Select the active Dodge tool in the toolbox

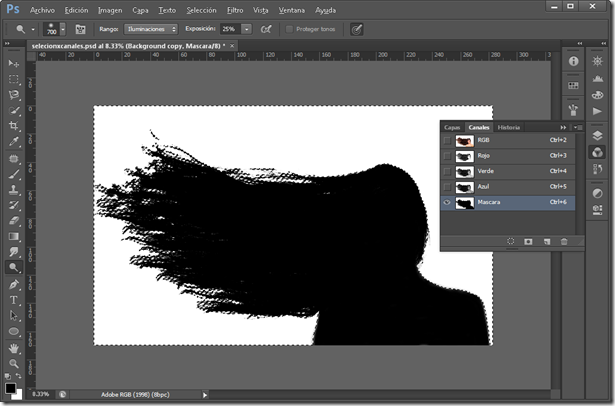click(14, 268)
